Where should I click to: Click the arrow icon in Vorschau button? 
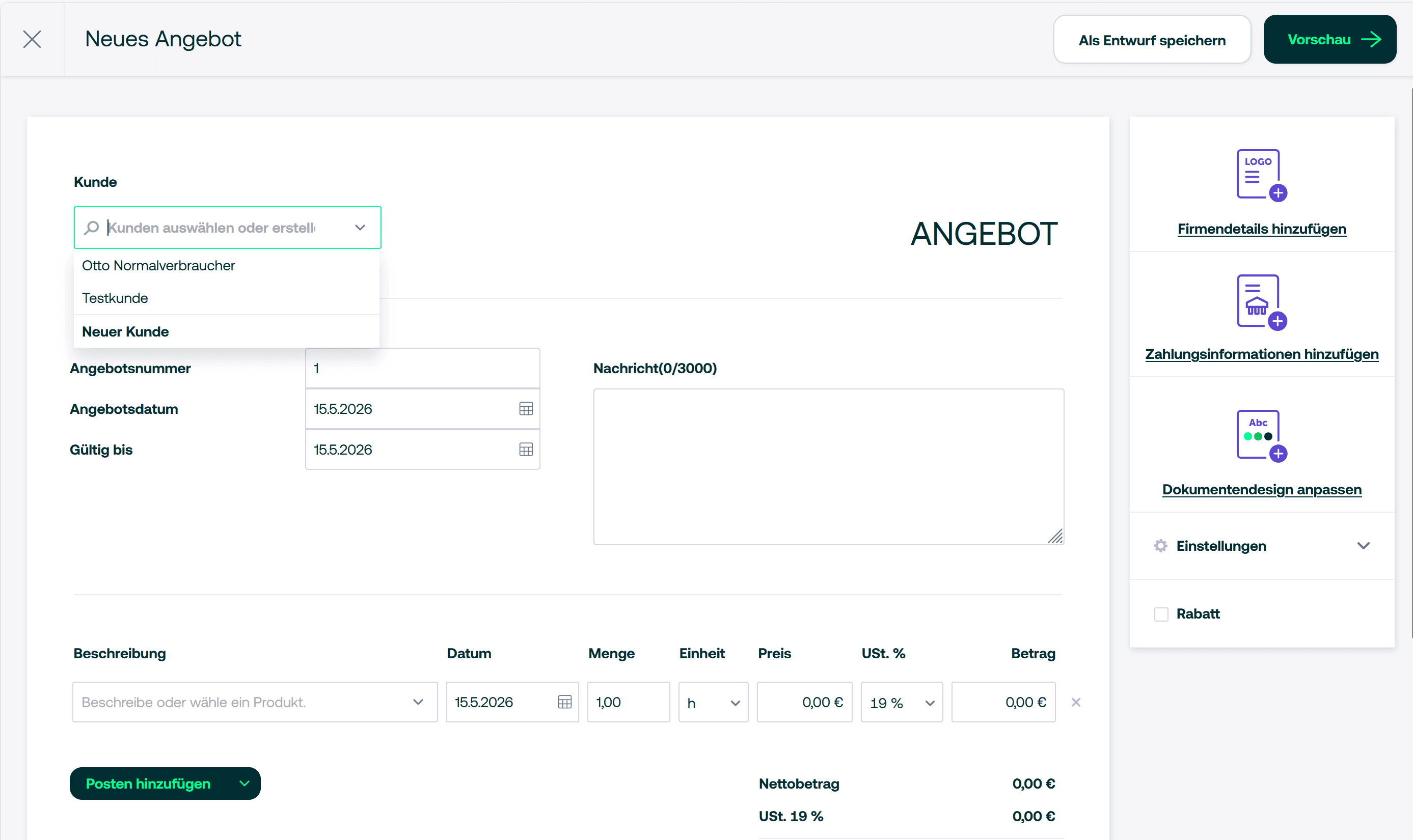(1371, 40)
